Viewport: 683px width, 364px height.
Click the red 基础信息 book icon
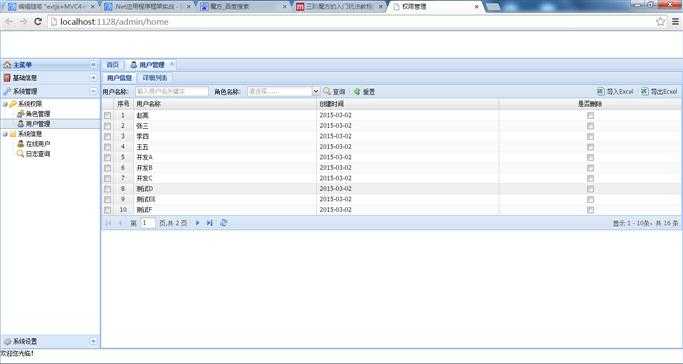click(x=7, y=78)
